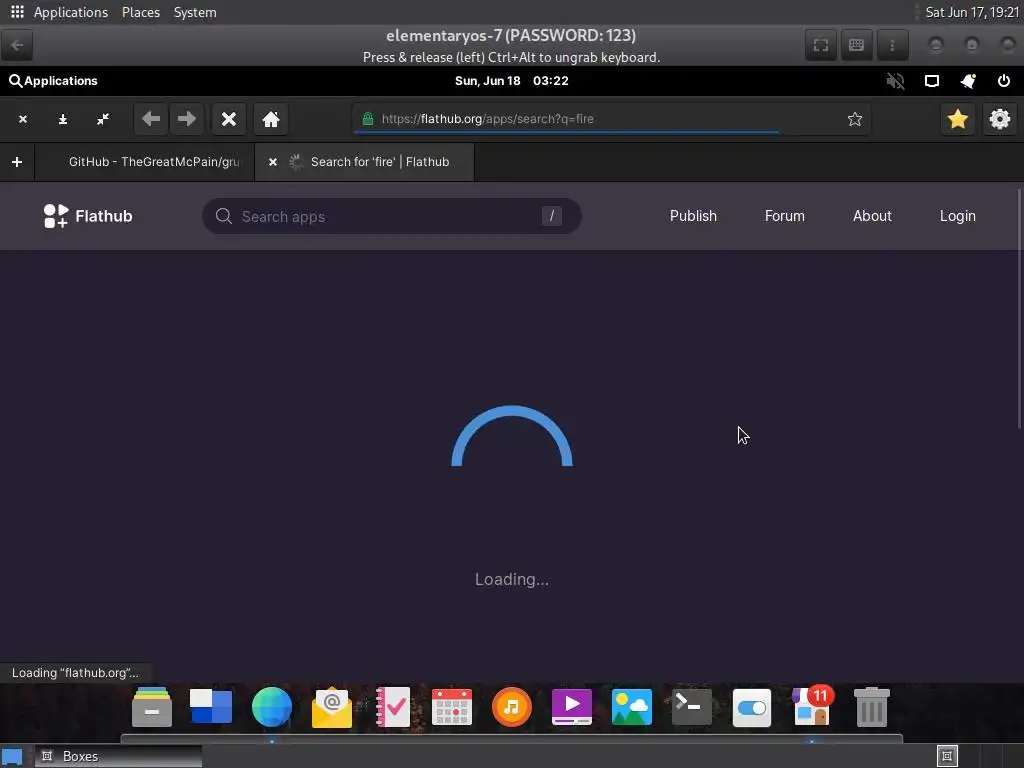
Task: Open the notifications bell indicator
Action: point(968,81)
